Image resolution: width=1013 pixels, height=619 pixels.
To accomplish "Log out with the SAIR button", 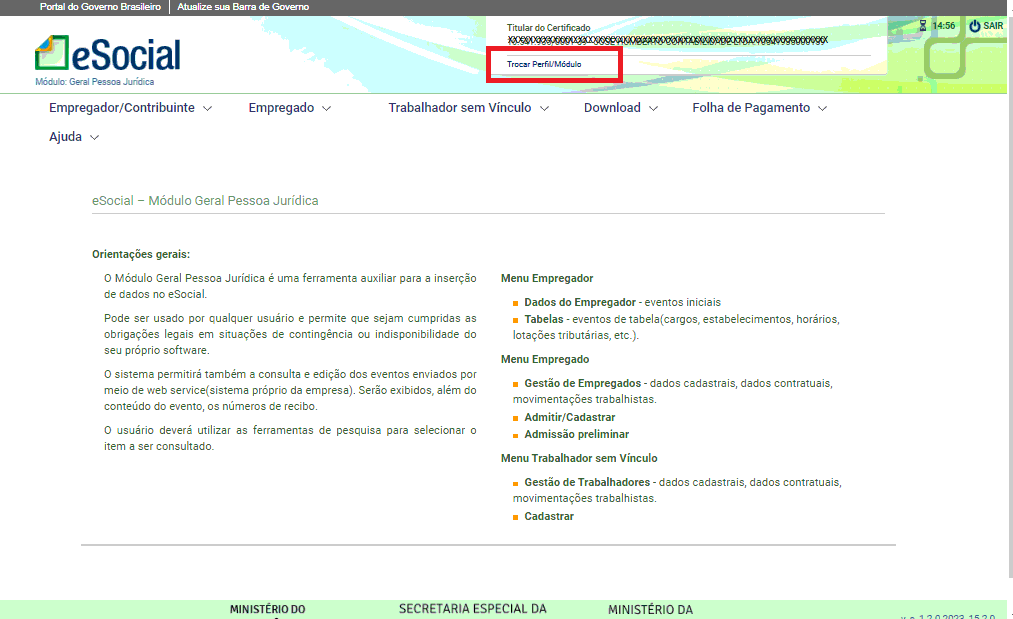I will point(987,26).
